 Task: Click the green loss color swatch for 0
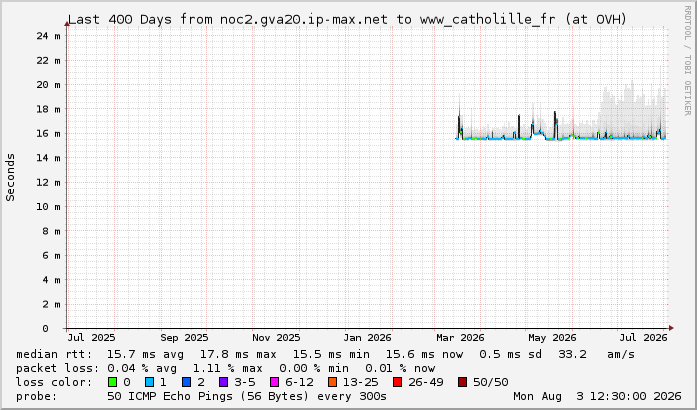tap(112, 382)
